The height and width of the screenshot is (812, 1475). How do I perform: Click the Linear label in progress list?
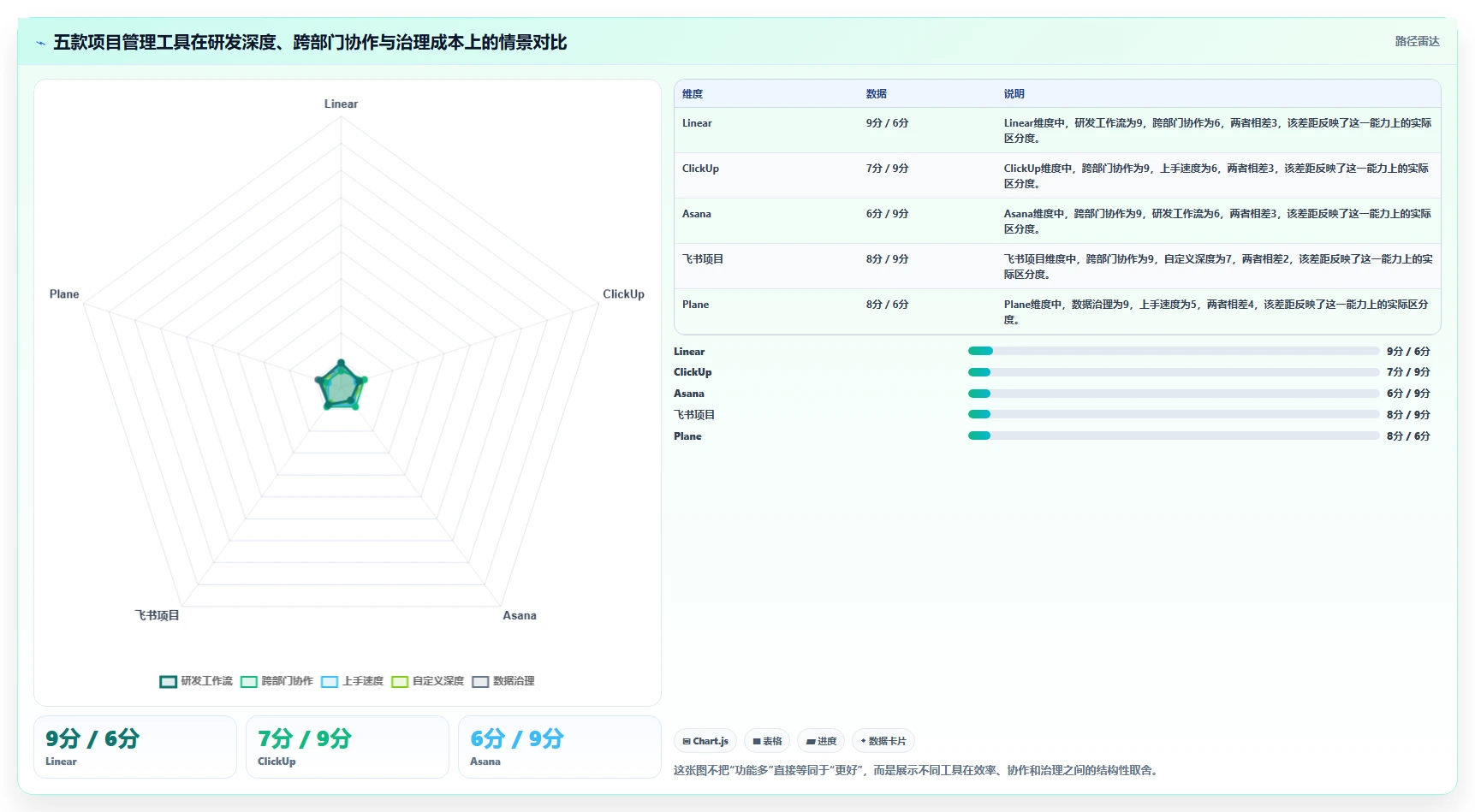[689, 352]
